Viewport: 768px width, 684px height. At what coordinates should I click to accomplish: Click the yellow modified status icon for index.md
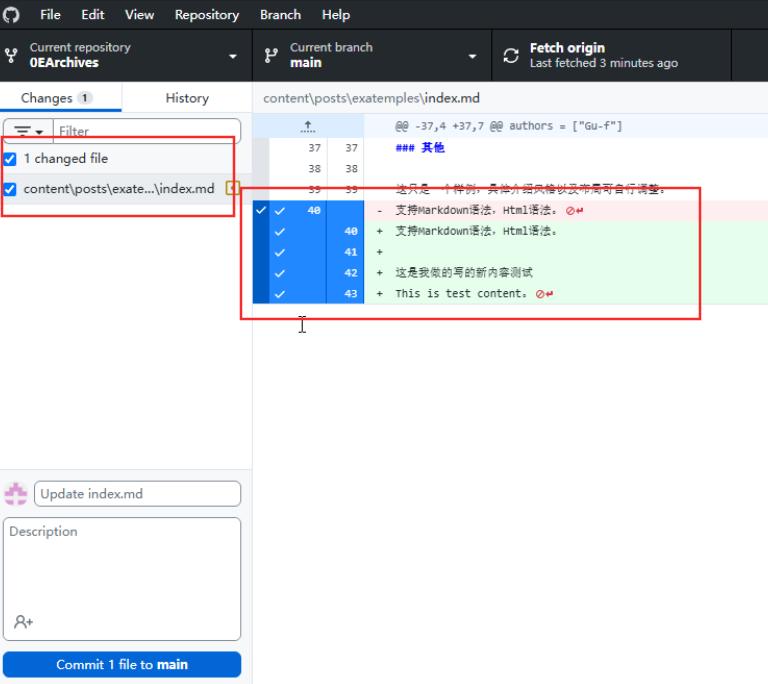pyautogui.click(x=232, y=188)
